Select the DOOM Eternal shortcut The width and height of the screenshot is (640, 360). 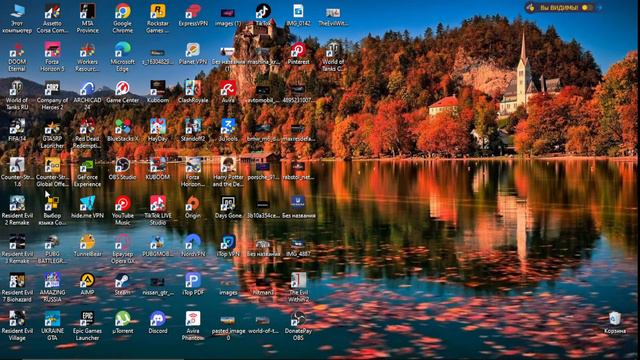pyautogui.click(x=17, y=57)
